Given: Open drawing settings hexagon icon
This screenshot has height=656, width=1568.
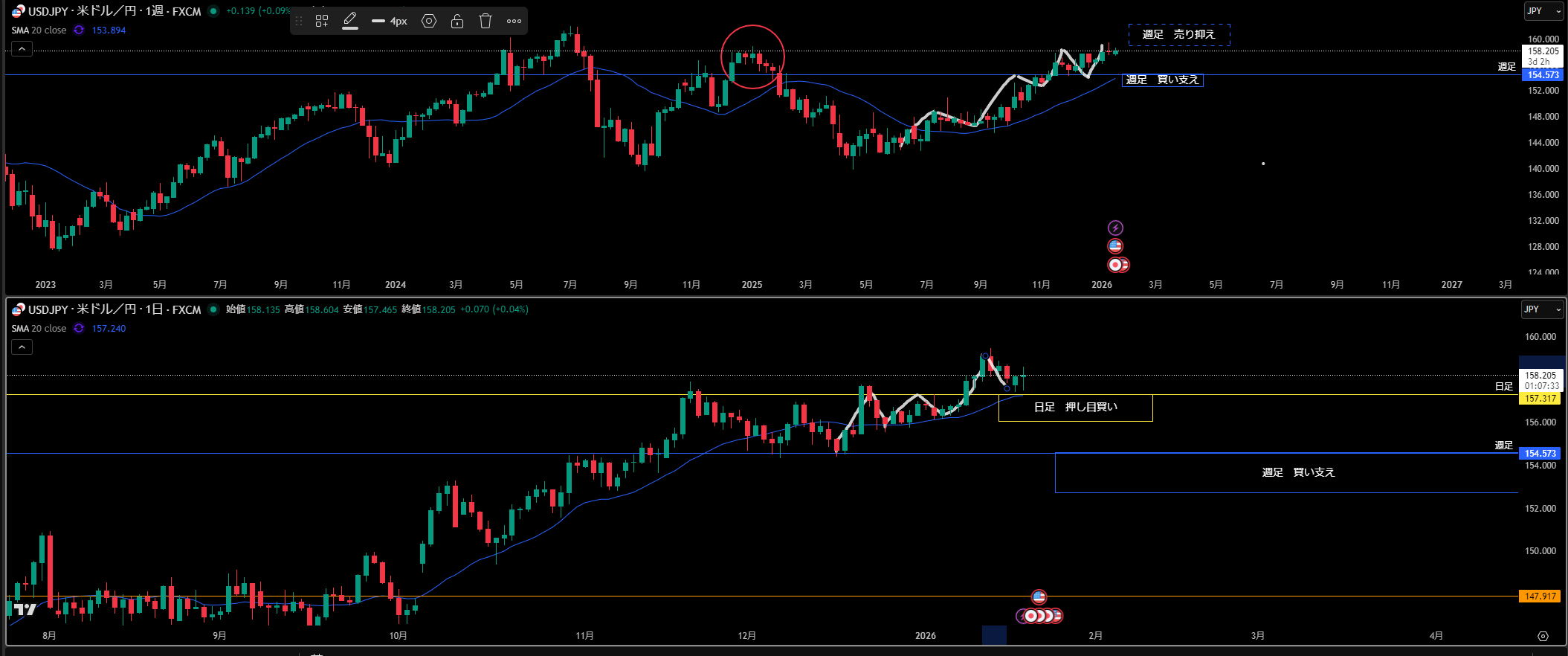Looking at the screenshot, I should tap(429, 22).
